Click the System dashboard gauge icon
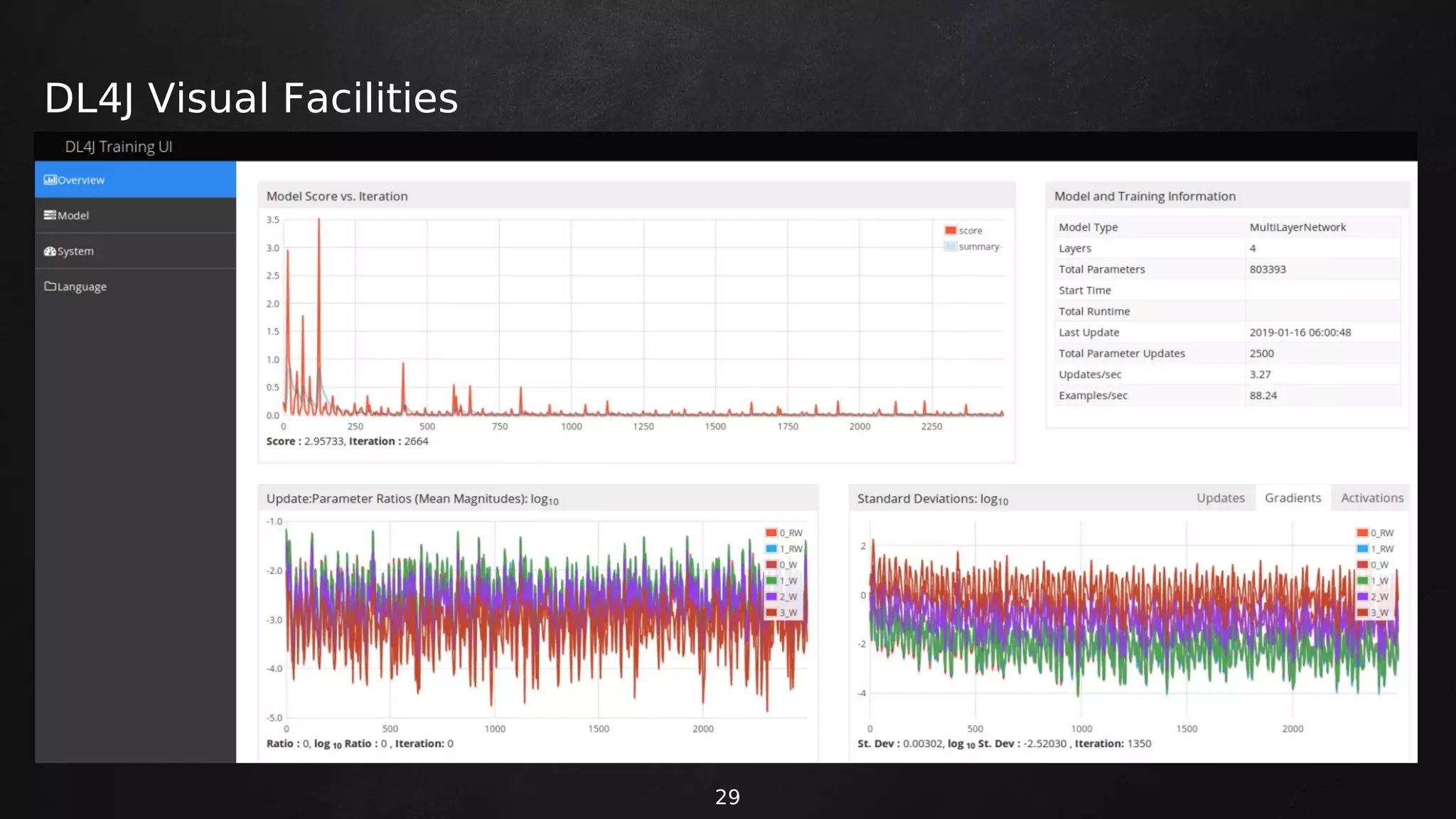Image resolution: width=1456 pixels, height=819 pixels. click(x=50, y=251)
